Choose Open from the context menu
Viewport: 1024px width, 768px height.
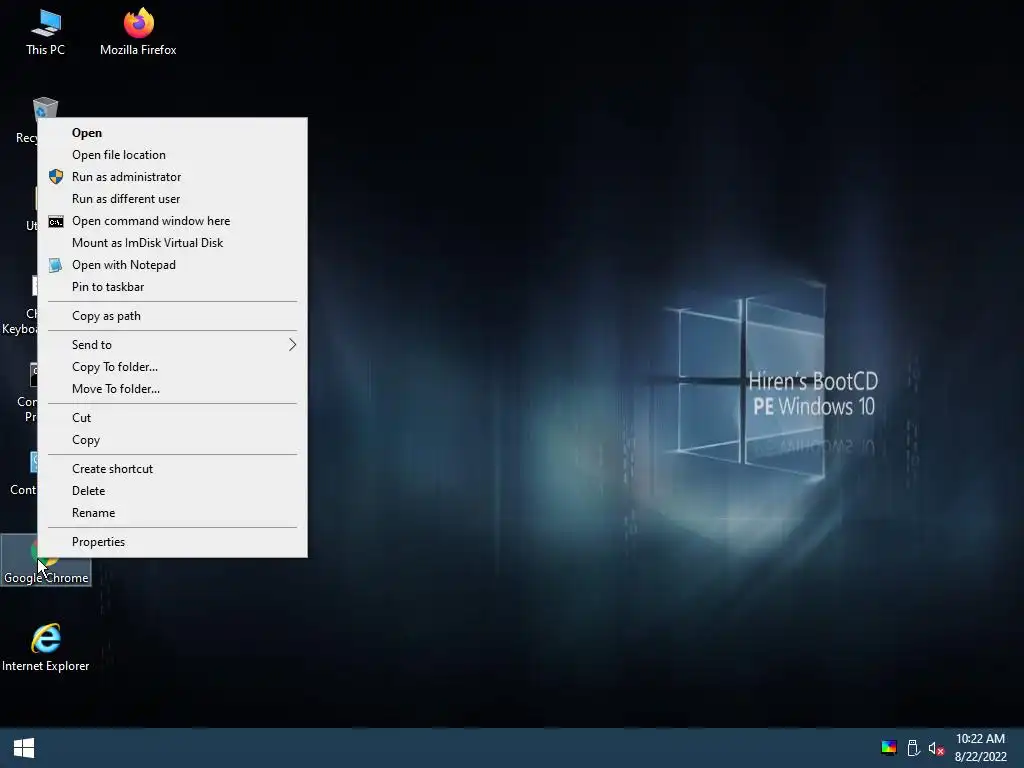[x=172, y=133]
